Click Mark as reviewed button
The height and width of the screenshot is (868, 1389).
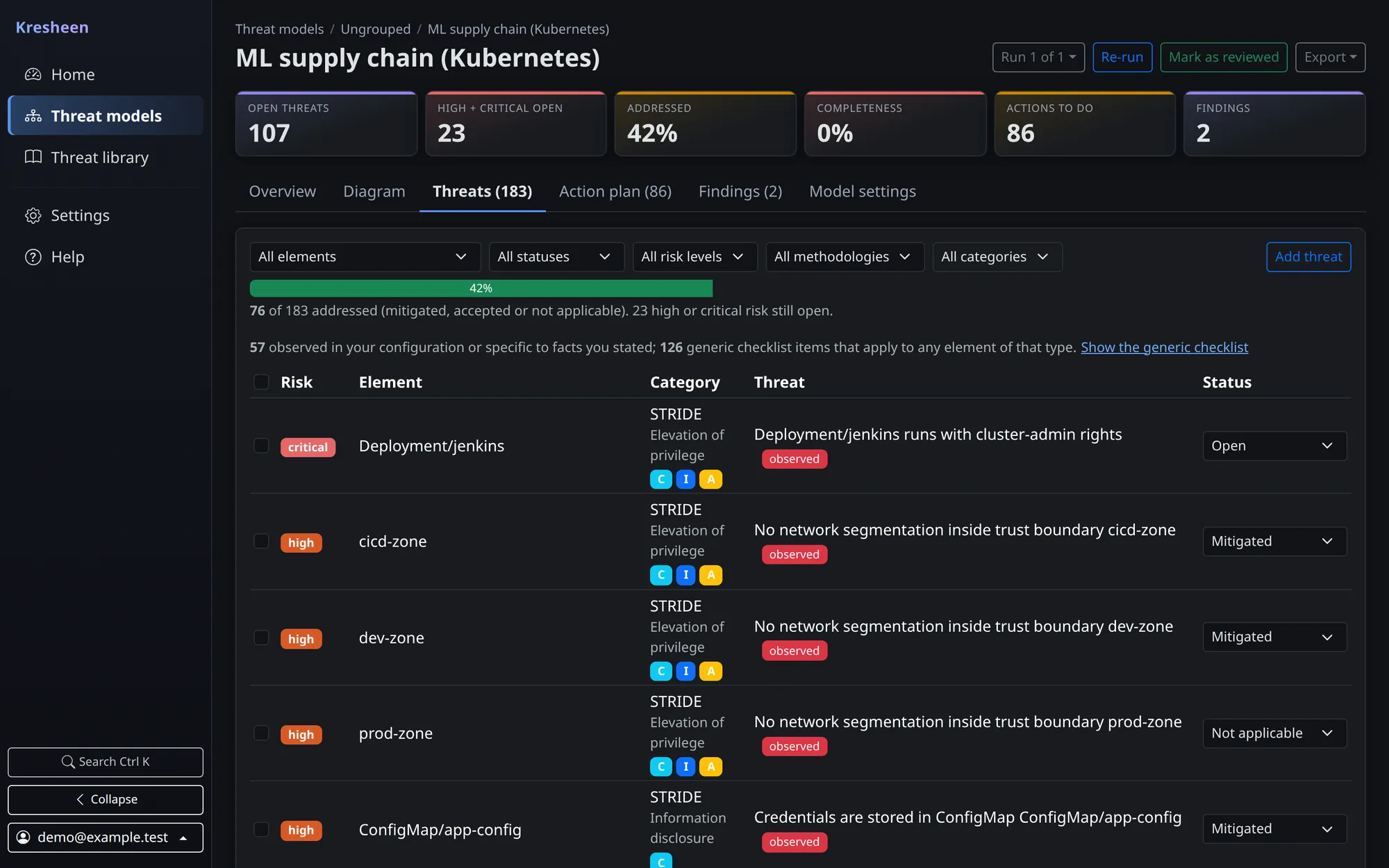point(1224,57)
